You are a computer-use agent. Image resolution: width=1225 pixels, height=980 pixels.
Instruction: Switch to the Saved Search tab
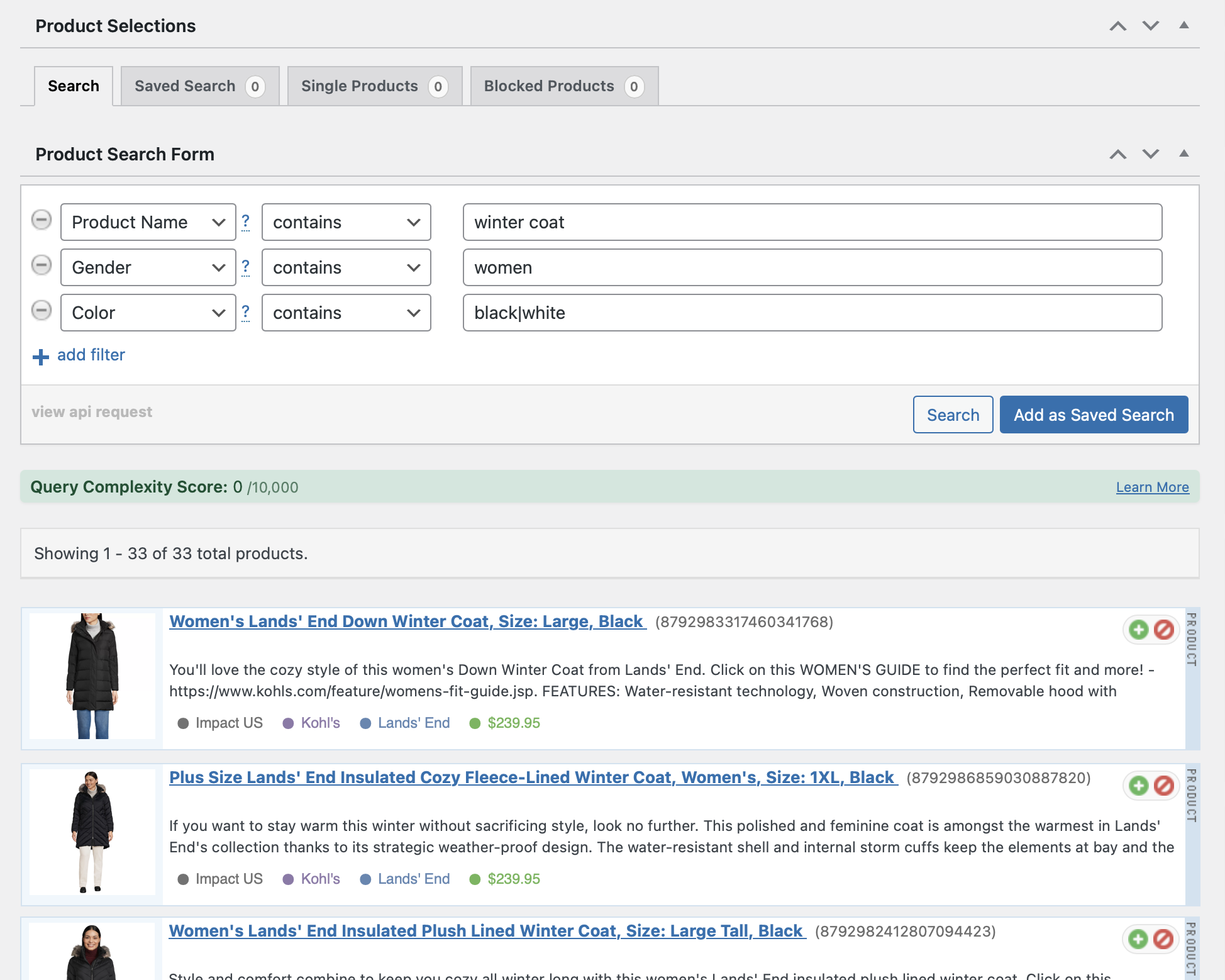199,86
